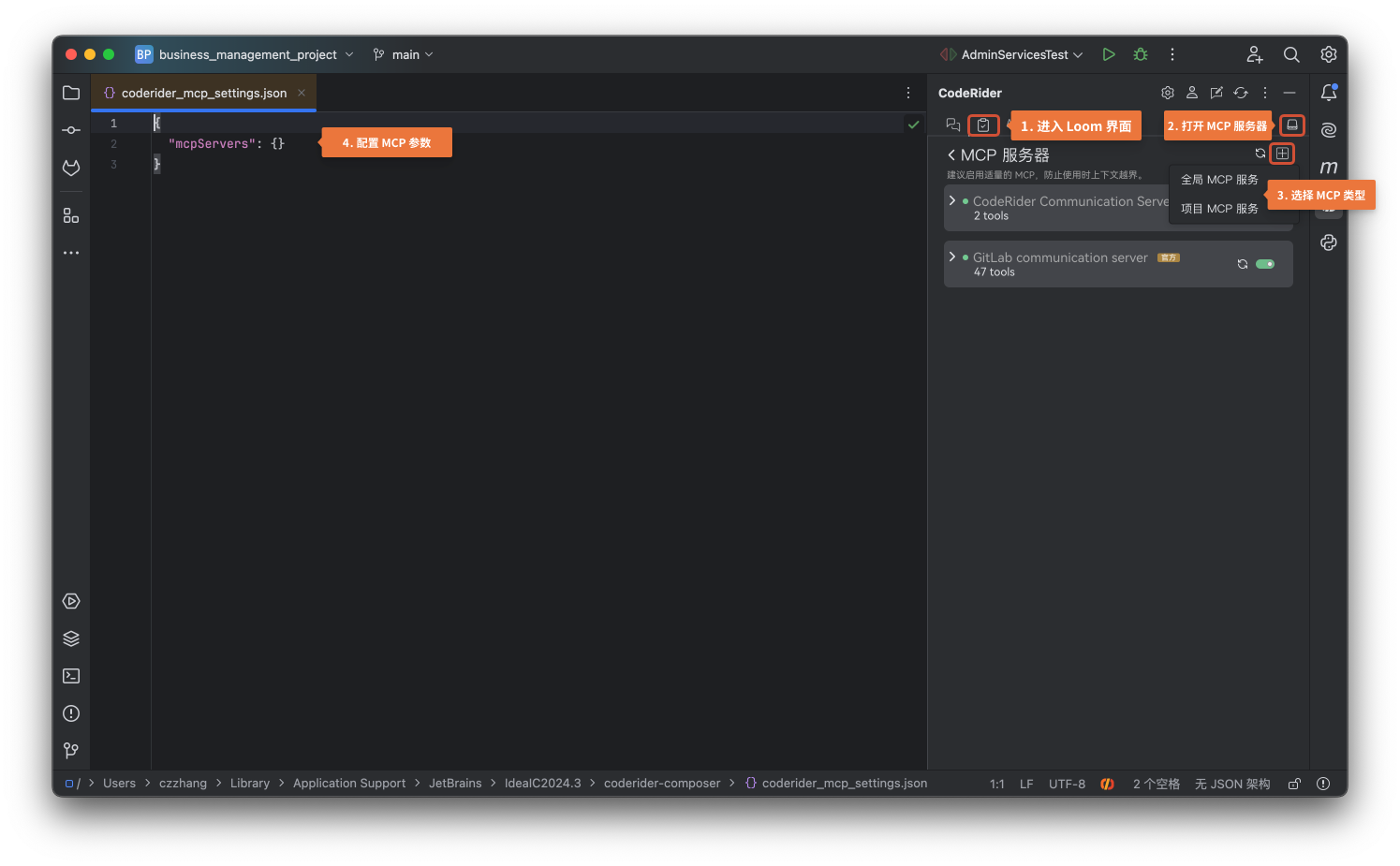
Task: Start a new CodeRider chat
Action: [x=1216, y=93]
